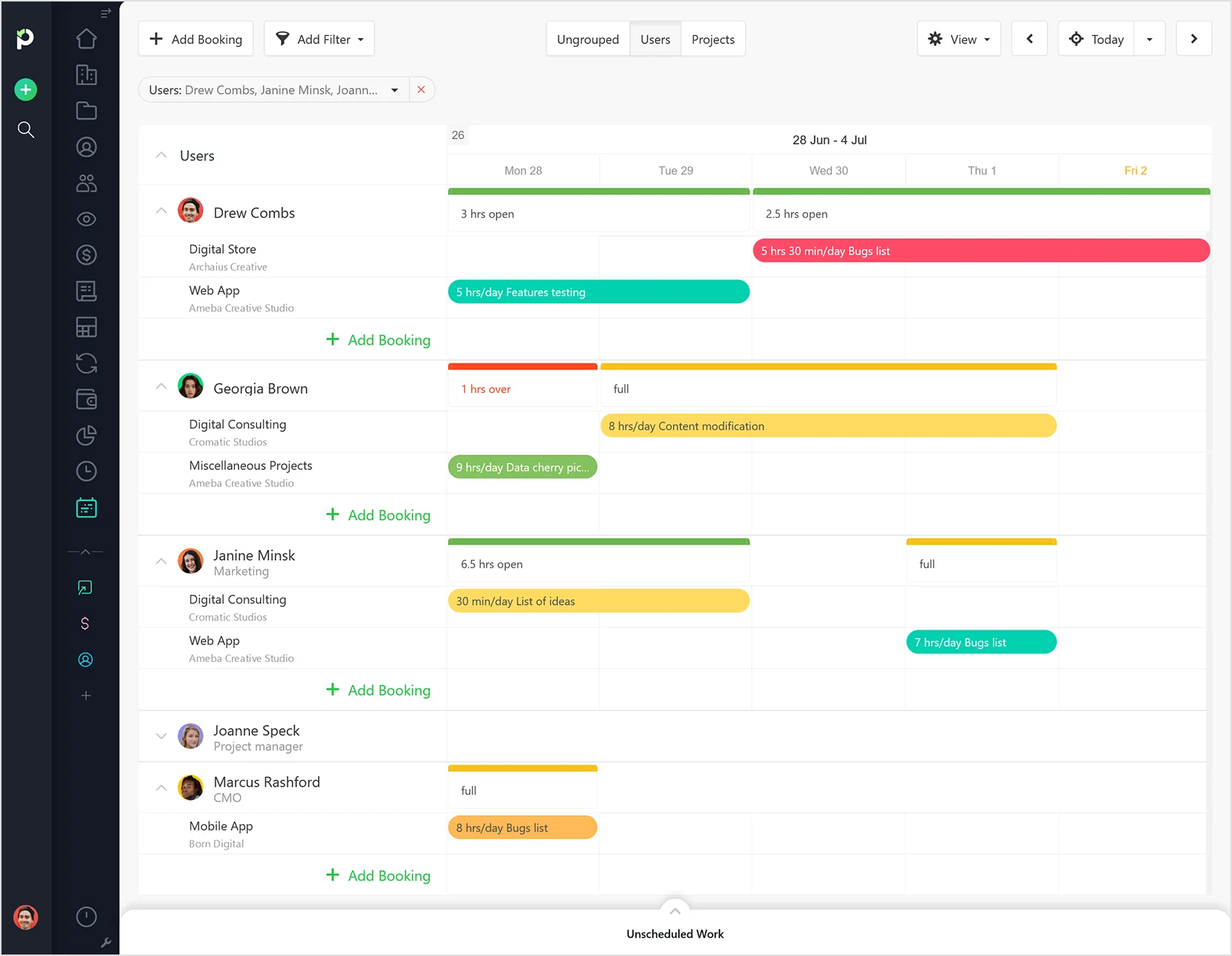Open the search magnifier icon
The height and width of the screenshot is (956, 1232).
[x=26, y=130]
